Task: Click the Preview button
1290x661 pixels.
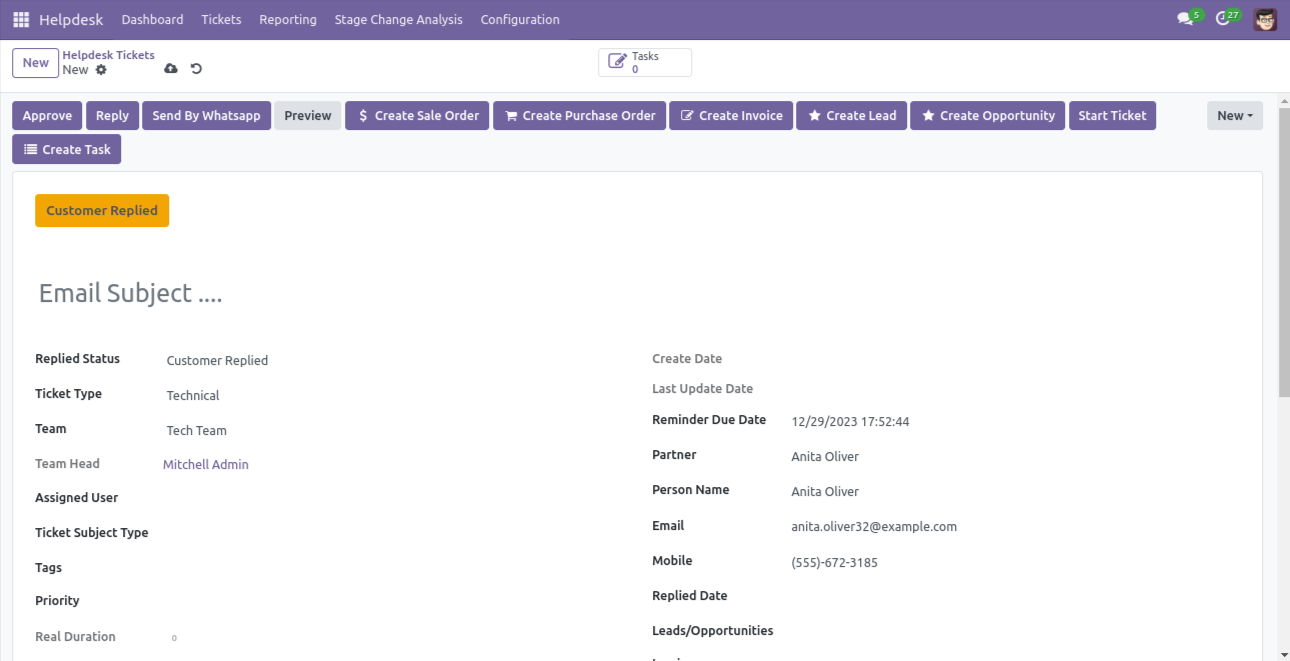Action: coord(308,116)
